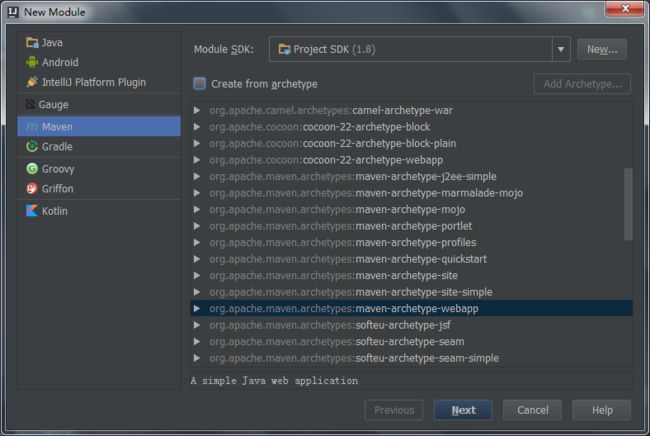Select the Java module icon
Screen dimensions: 650x436
click(x=32, y=42)
